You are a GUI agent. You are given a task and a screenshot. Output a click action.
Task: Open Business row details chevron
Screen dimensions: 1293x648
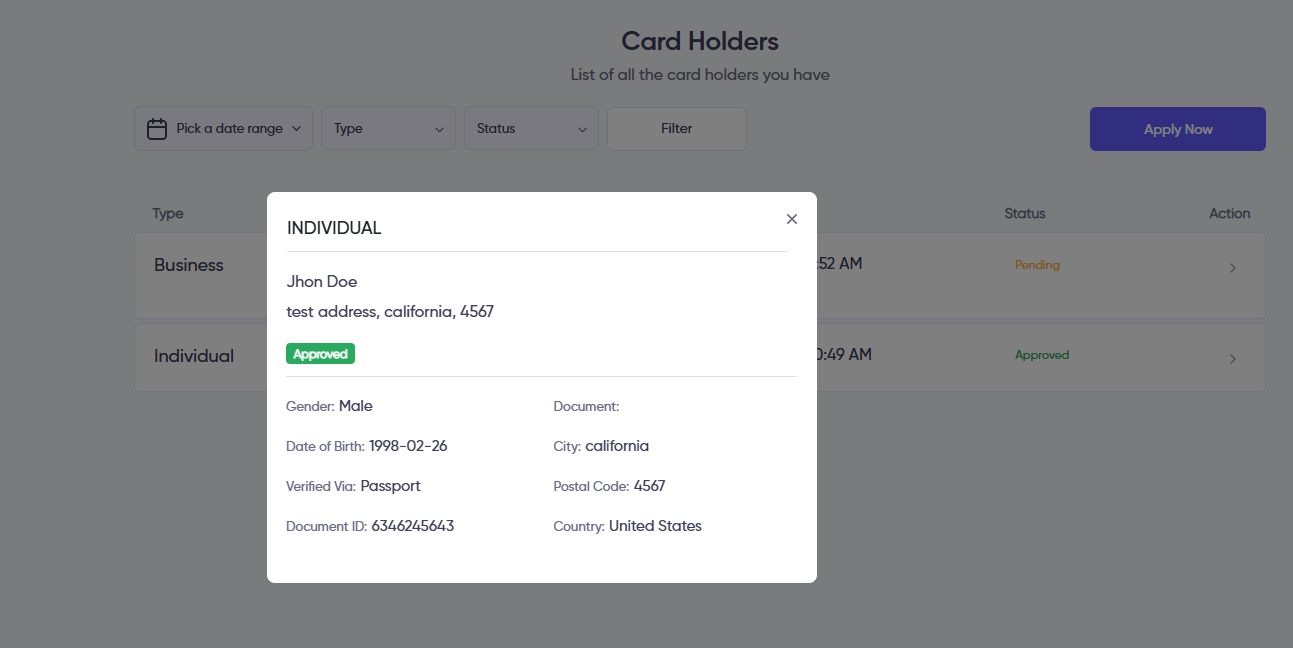(1232, 268)
